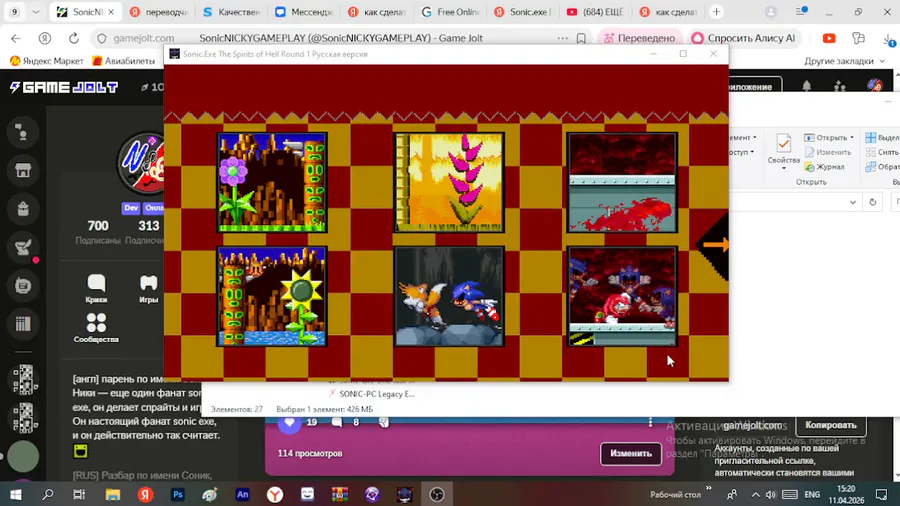Click the Копировать button
This screenshot has width=900, height=506.
point(831,425)
